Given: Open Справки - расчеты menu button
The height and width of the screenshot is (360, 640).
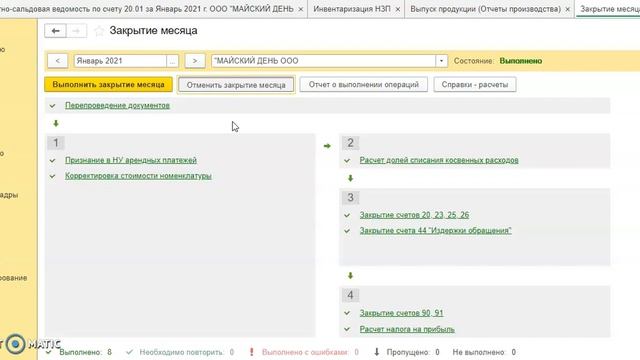Looking at the screenshot, I should coord(475,84).
